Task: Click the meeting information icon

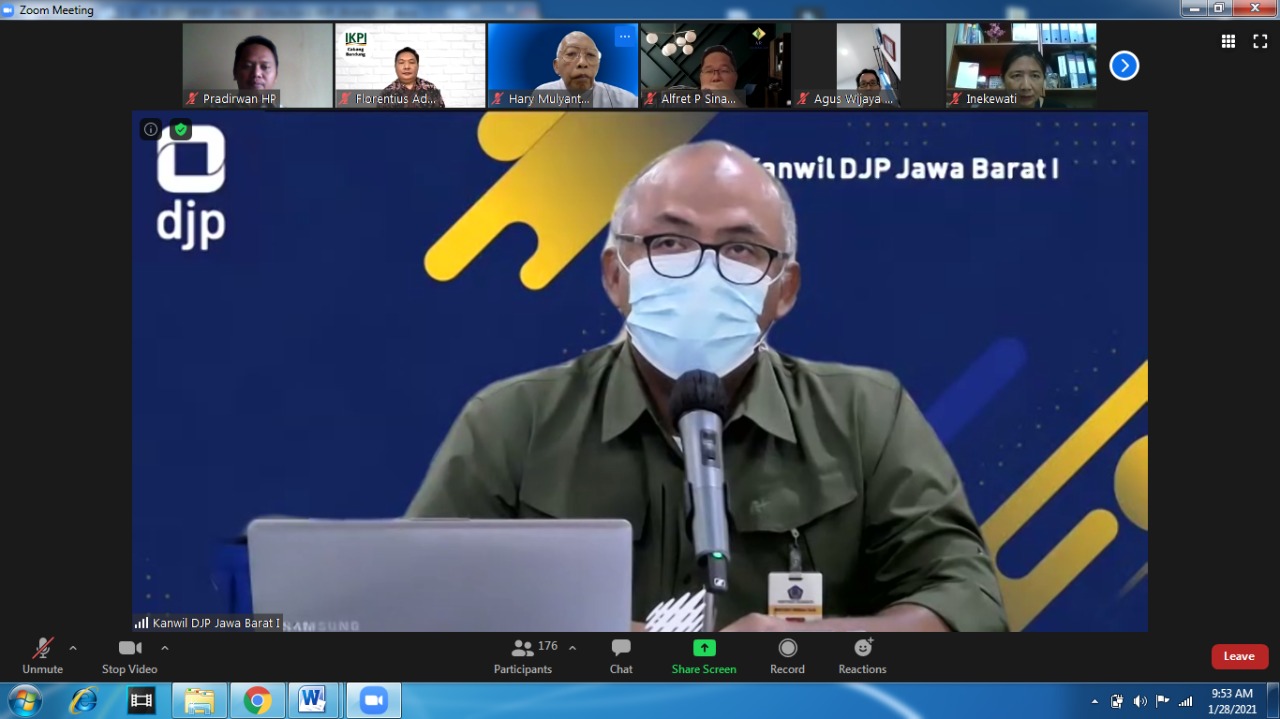Action: pyautogui.click(x=151, y=129)
